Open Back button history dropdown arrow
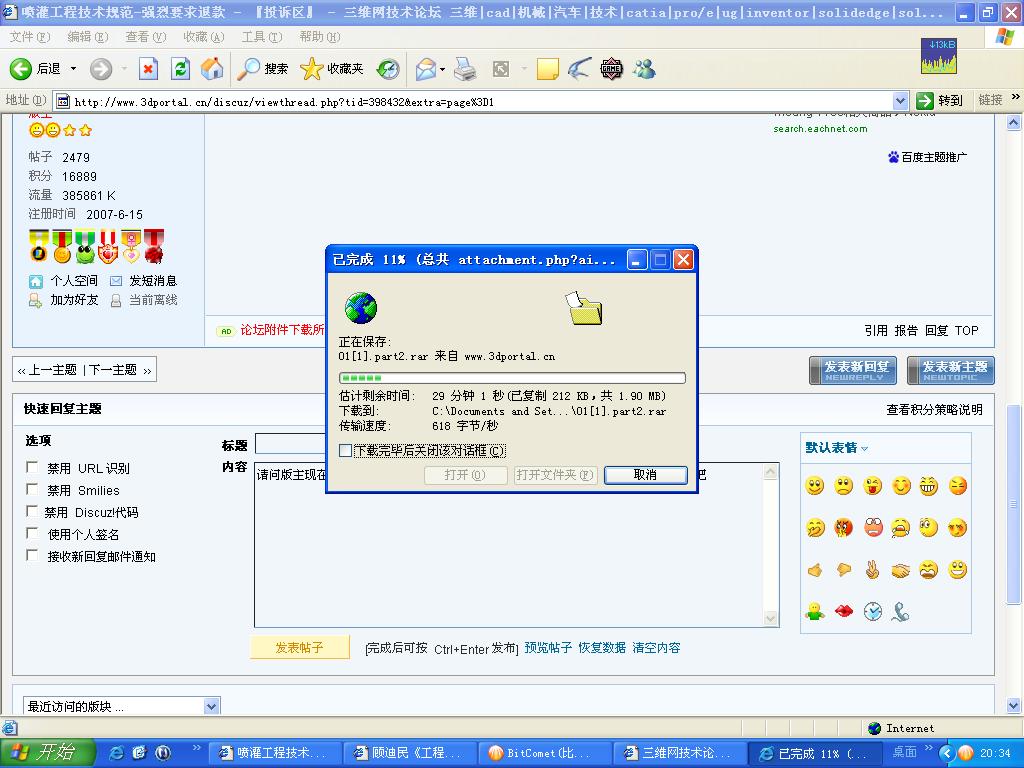The image size is (1024, 768). [73, 69]
